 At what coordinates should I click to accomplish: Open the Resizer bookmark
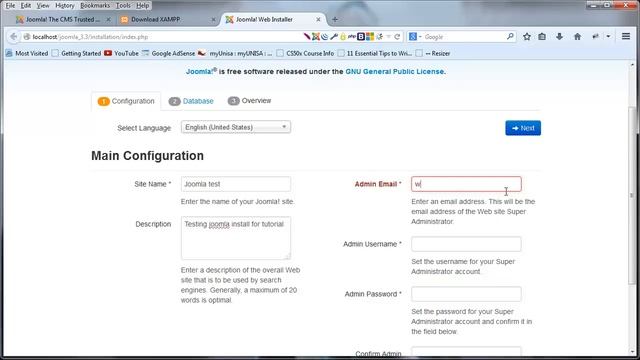click(x=433, y=53)
